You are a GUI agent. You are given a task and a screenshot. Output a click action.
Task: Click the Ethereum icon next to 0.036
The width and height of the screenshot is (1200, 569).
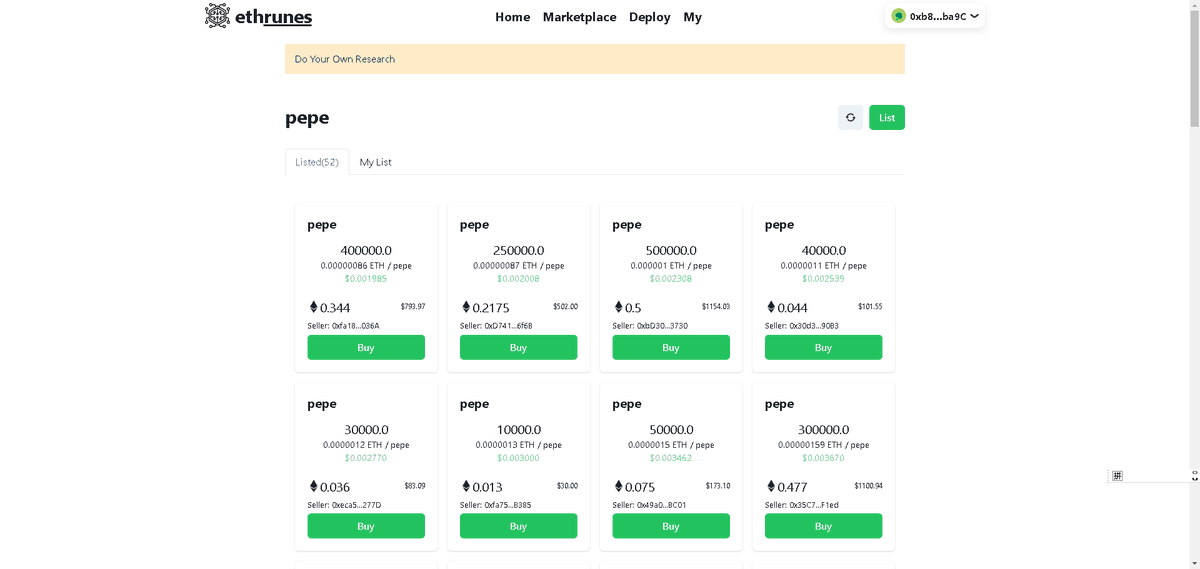coord(313,487)
